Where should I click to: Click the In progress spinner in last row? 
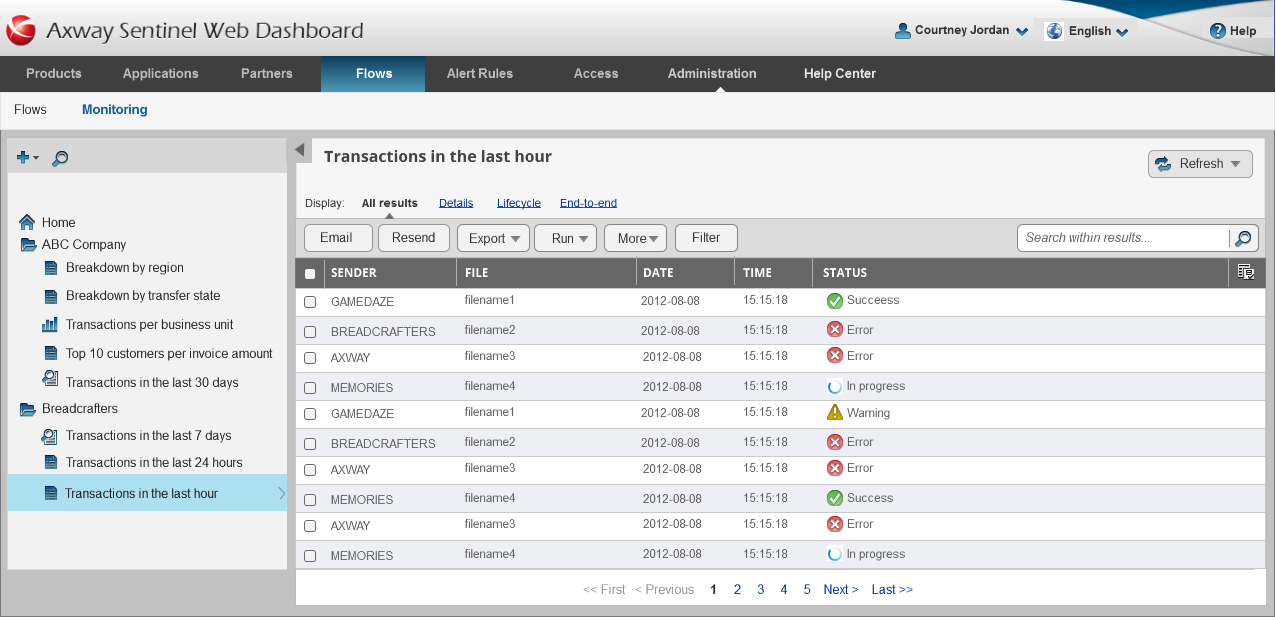pyautogui.click(x=834, y=554)
